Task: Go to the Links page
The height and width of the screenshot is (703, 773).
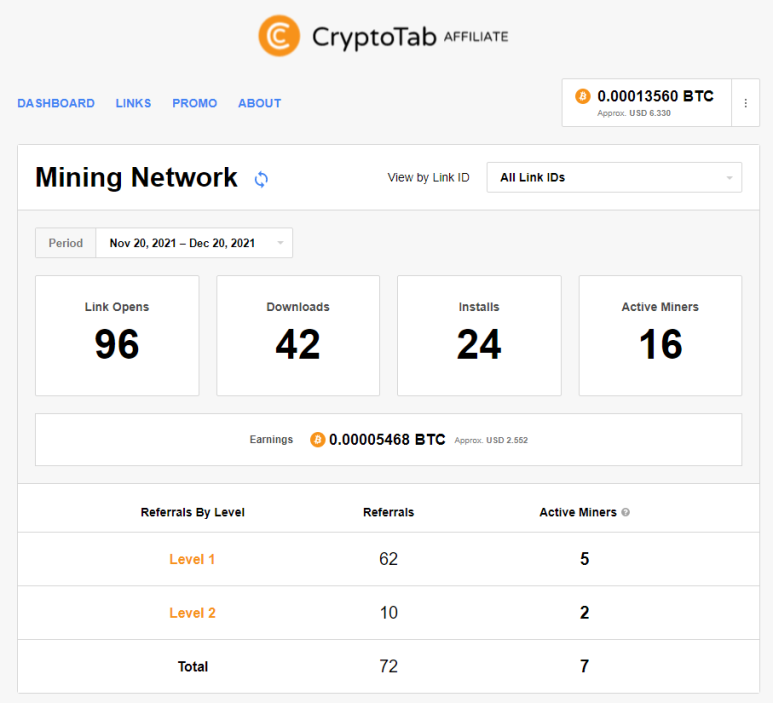Action: point(133,103)
